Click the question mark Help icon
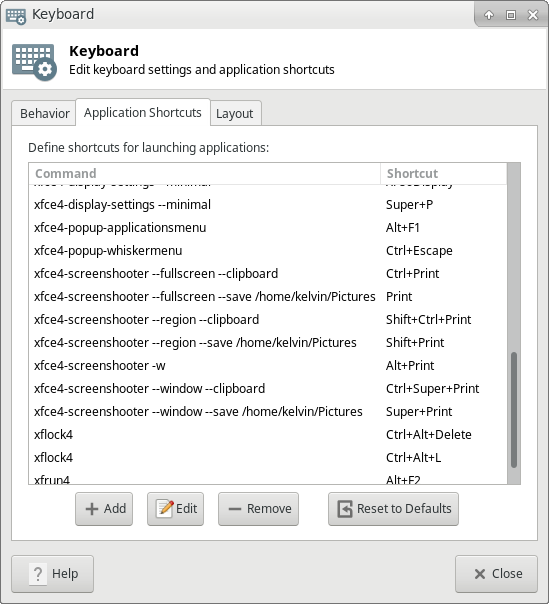The image size is (549, 604). (x=38, y=574)
